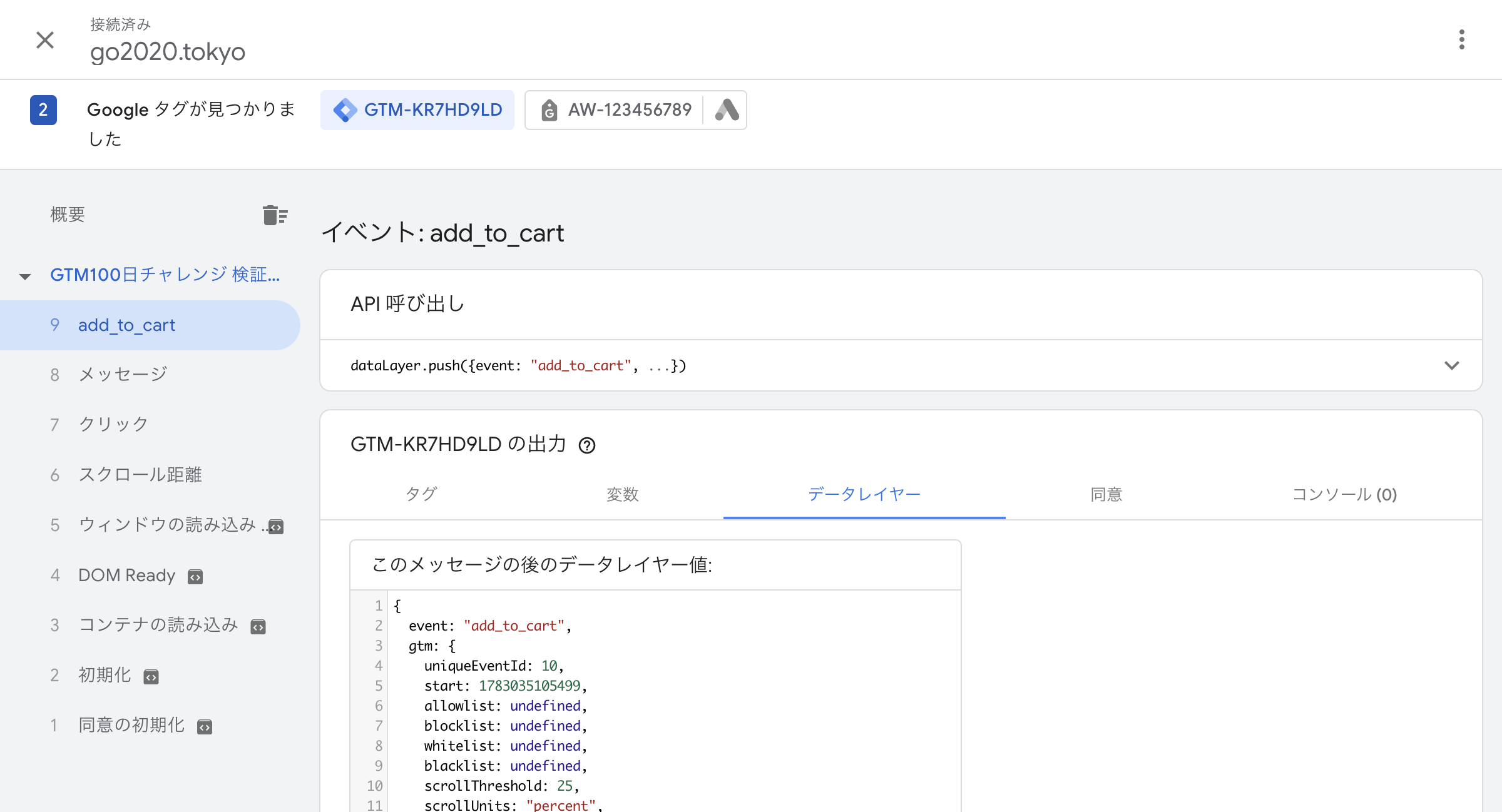This screenshot has width=1502, height=812.
Task: Click the Google タグが見つかりました message
Action: point(191,124)
